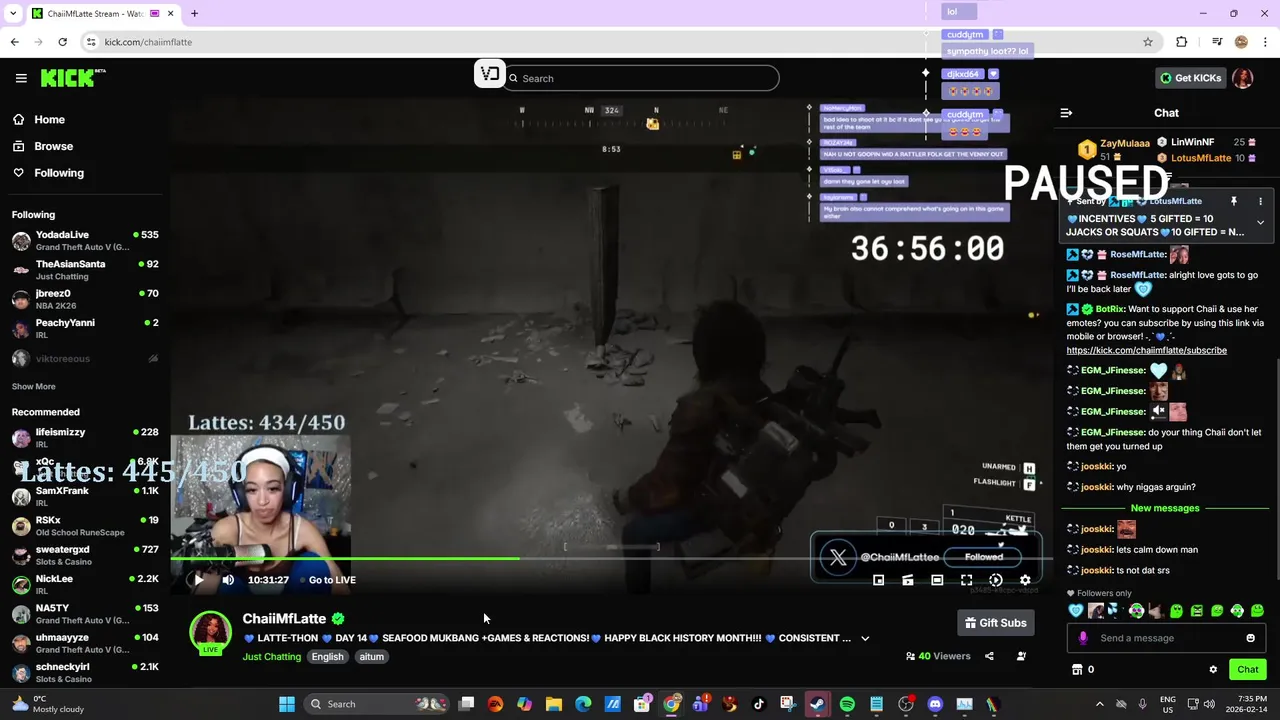Open lifeismizzy recommended channel

(x=85, y=438)
